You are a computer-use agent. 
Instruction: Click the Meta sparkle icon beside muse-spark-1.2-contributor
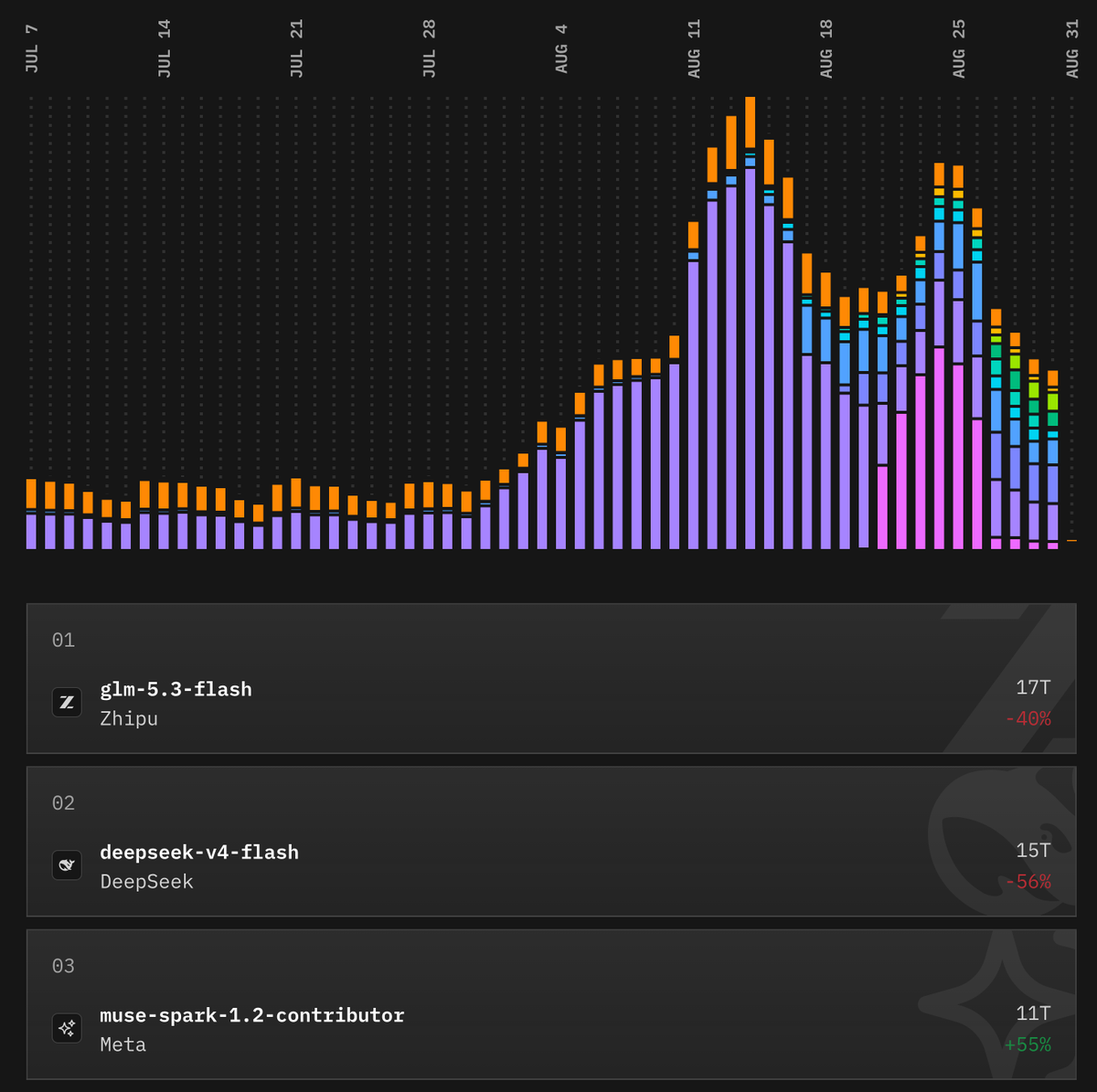67,1028
